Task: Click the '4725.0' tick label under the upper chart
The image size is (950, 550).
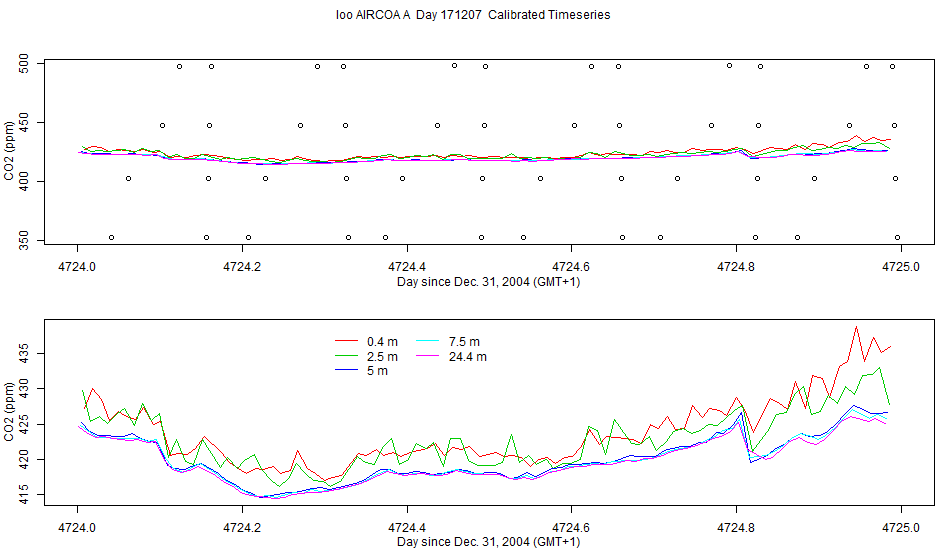Action: pyautogui.click(x=901, y=267)
